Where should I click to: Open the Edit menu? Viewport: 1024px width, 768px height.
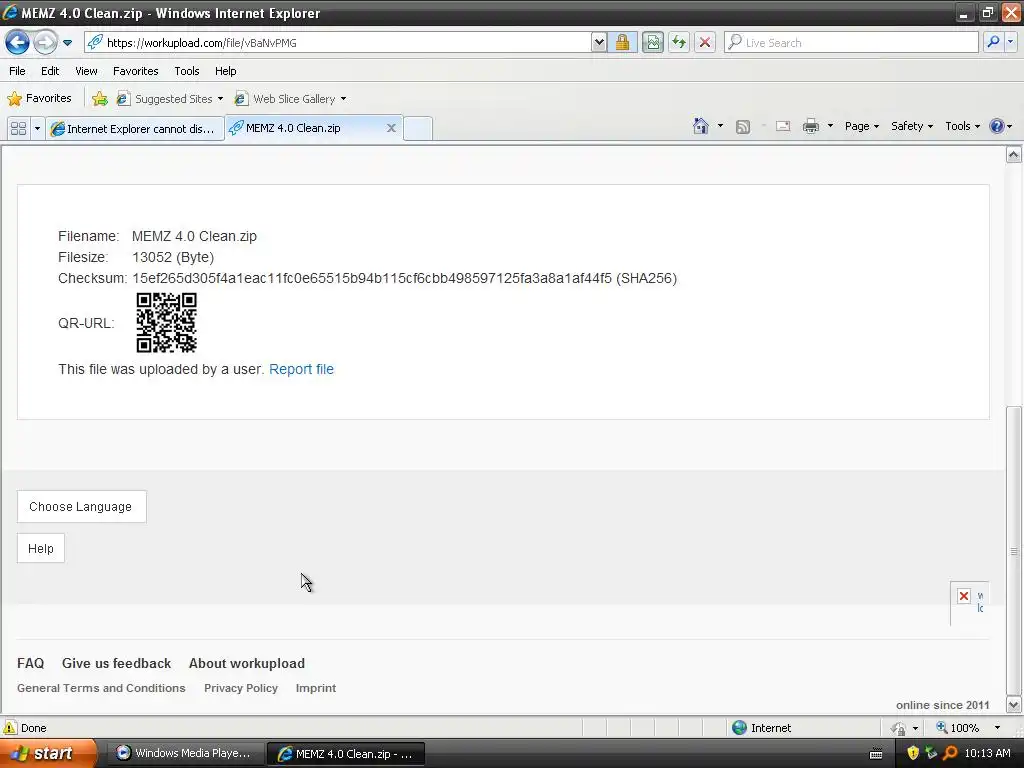pos(50,71)
